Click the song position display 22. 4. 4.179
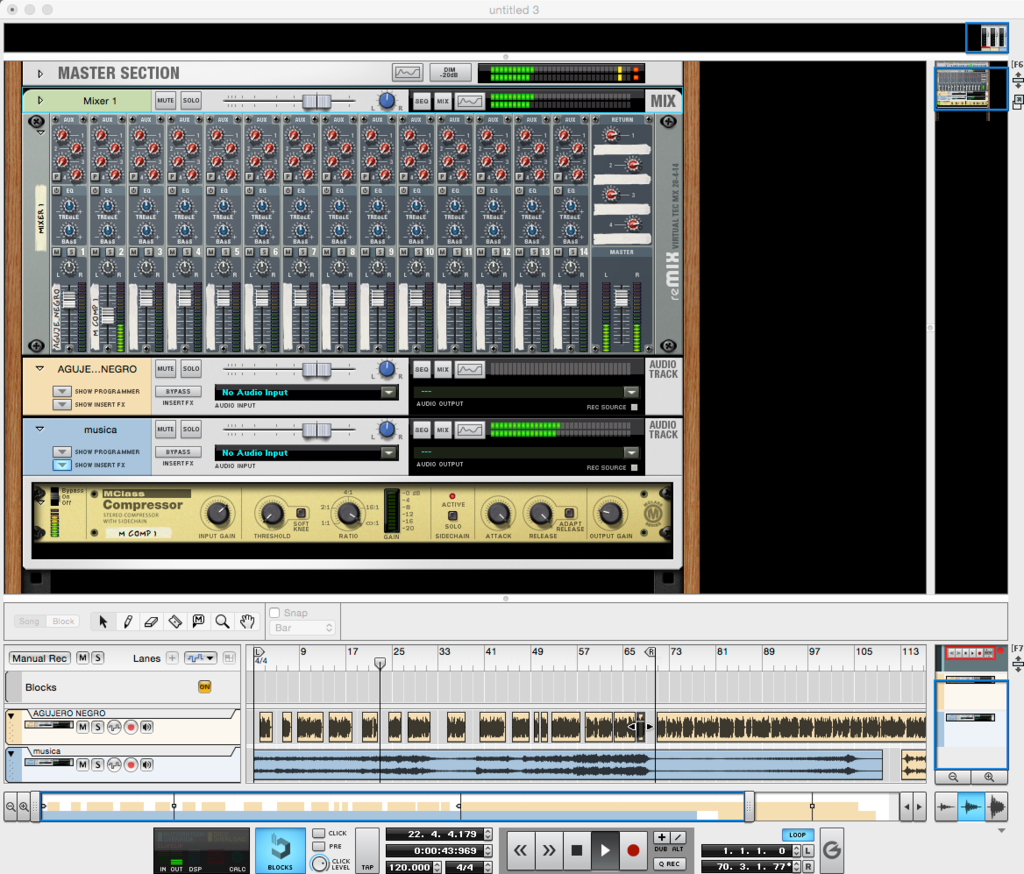The image size is (1024, 874). click(434, 834)
